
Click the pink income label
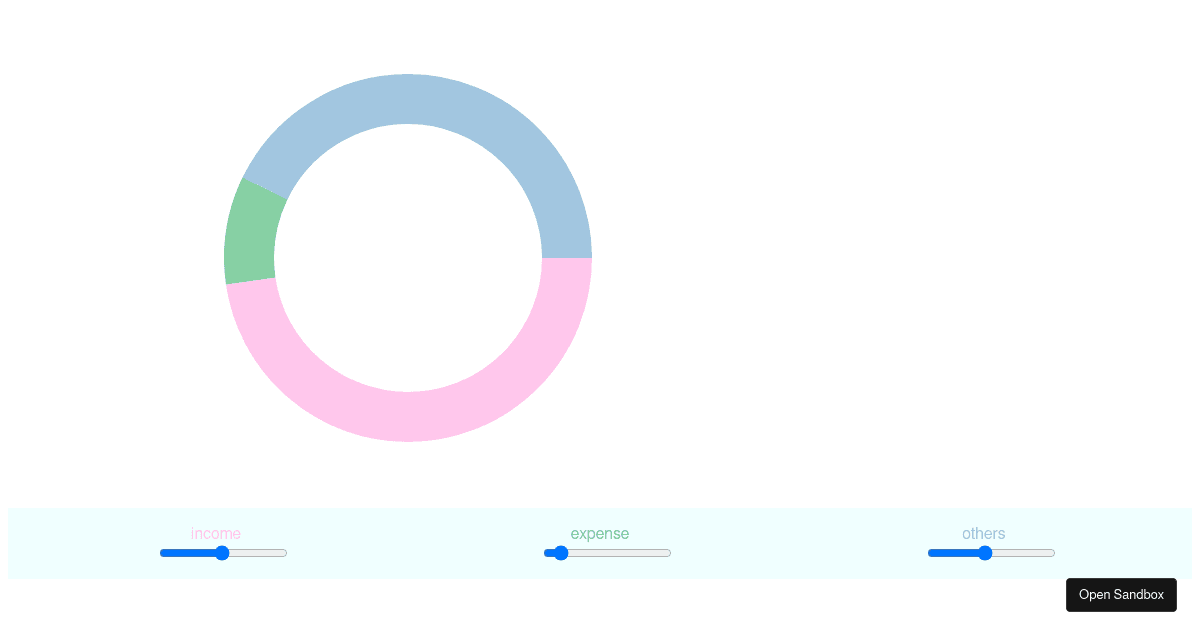(x=216, y=534)
